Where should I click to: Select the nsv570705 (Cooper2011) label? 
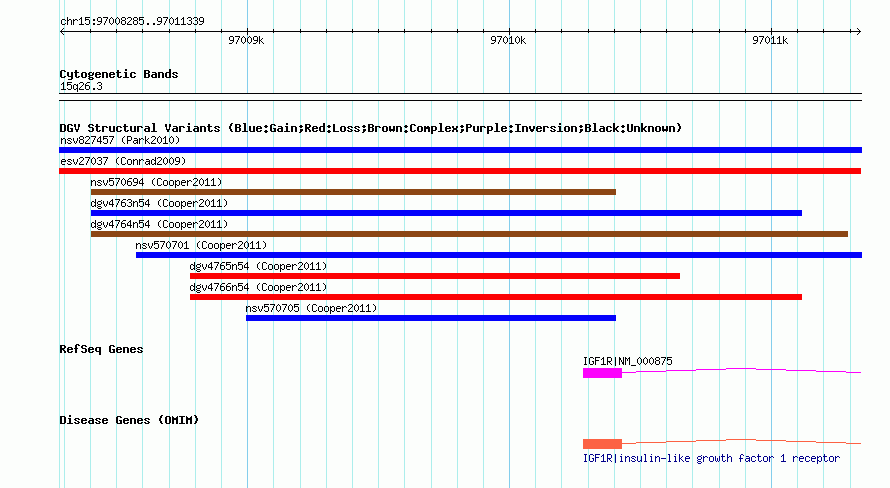pos(311,308)
